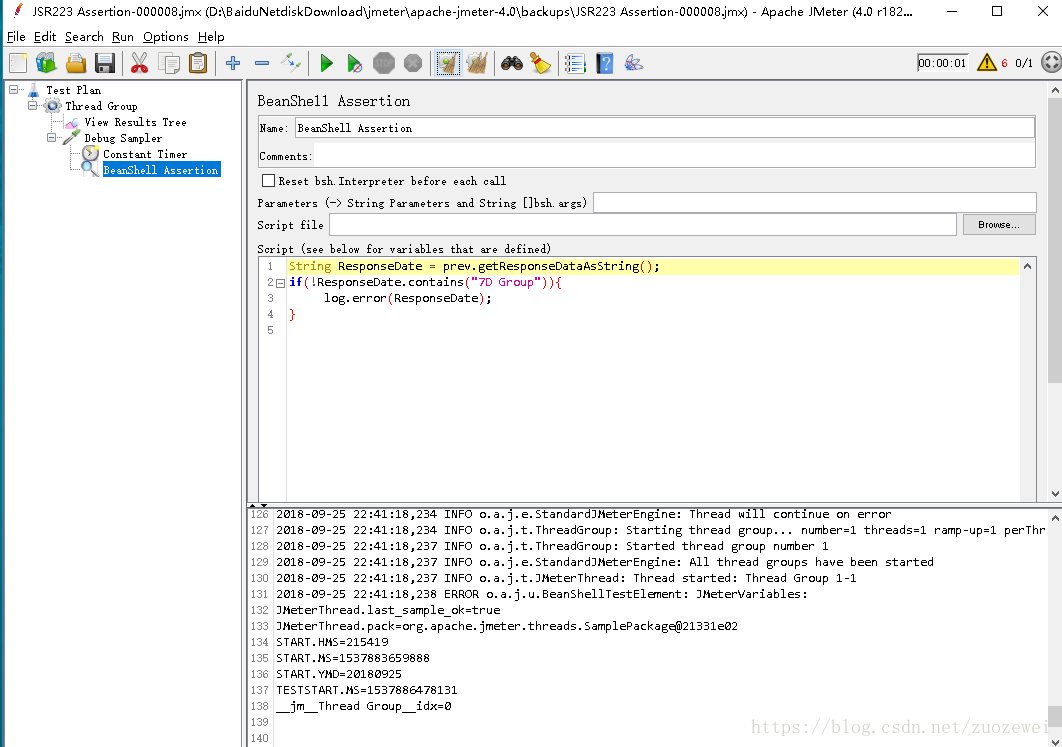Open the Run menu
Viewport: 1062px width, 747px height.
(123, 37)
